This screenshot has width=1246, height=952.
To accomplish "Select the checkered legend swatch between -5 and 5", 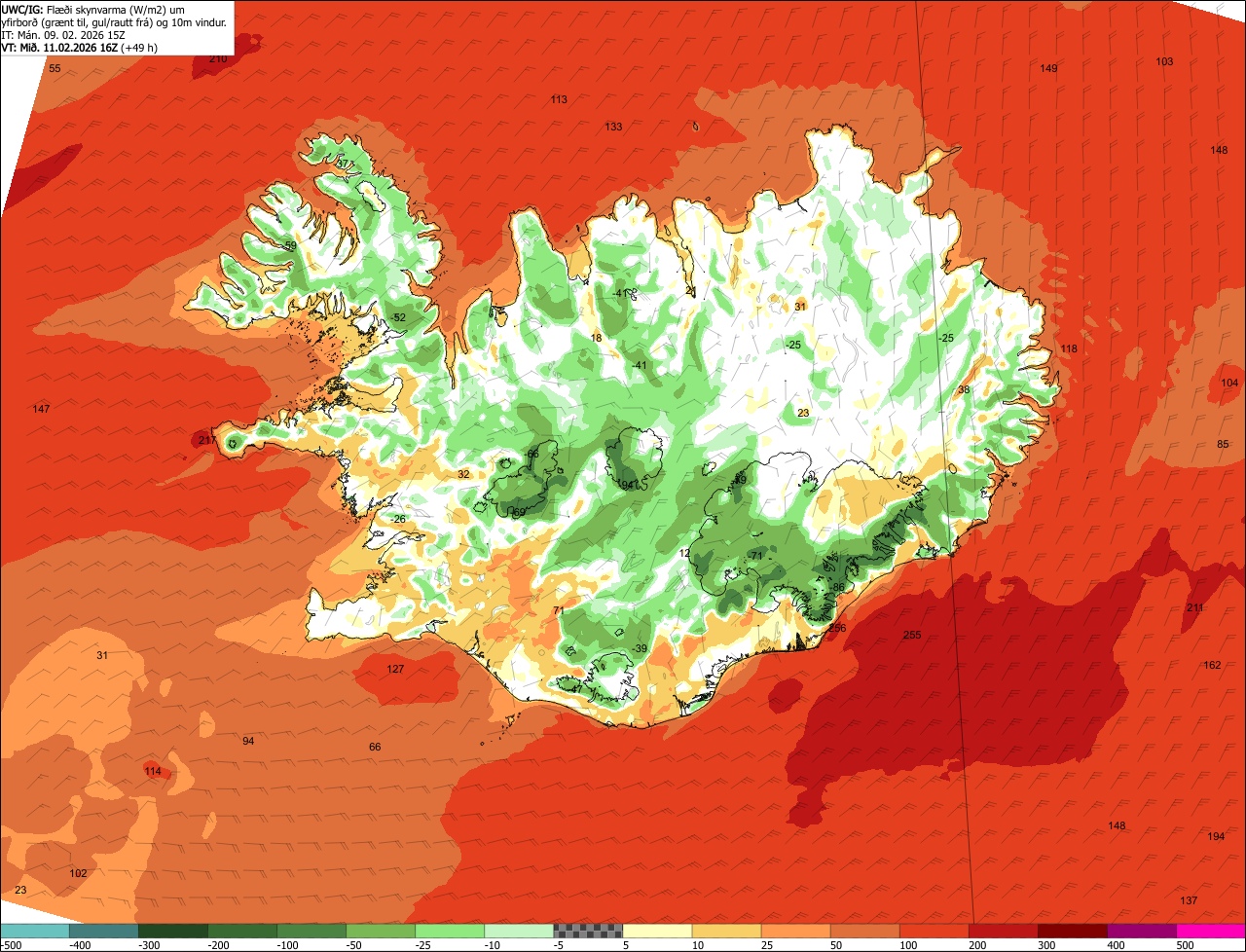I will click(588, 931).
